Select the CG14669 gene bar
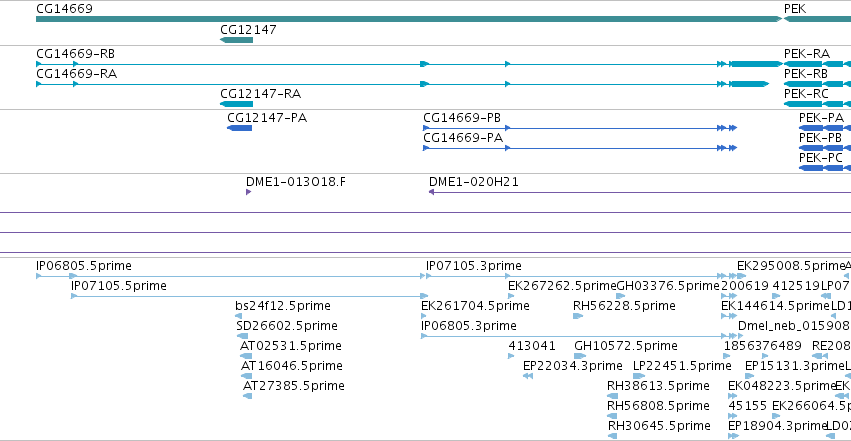 point(409,19)
